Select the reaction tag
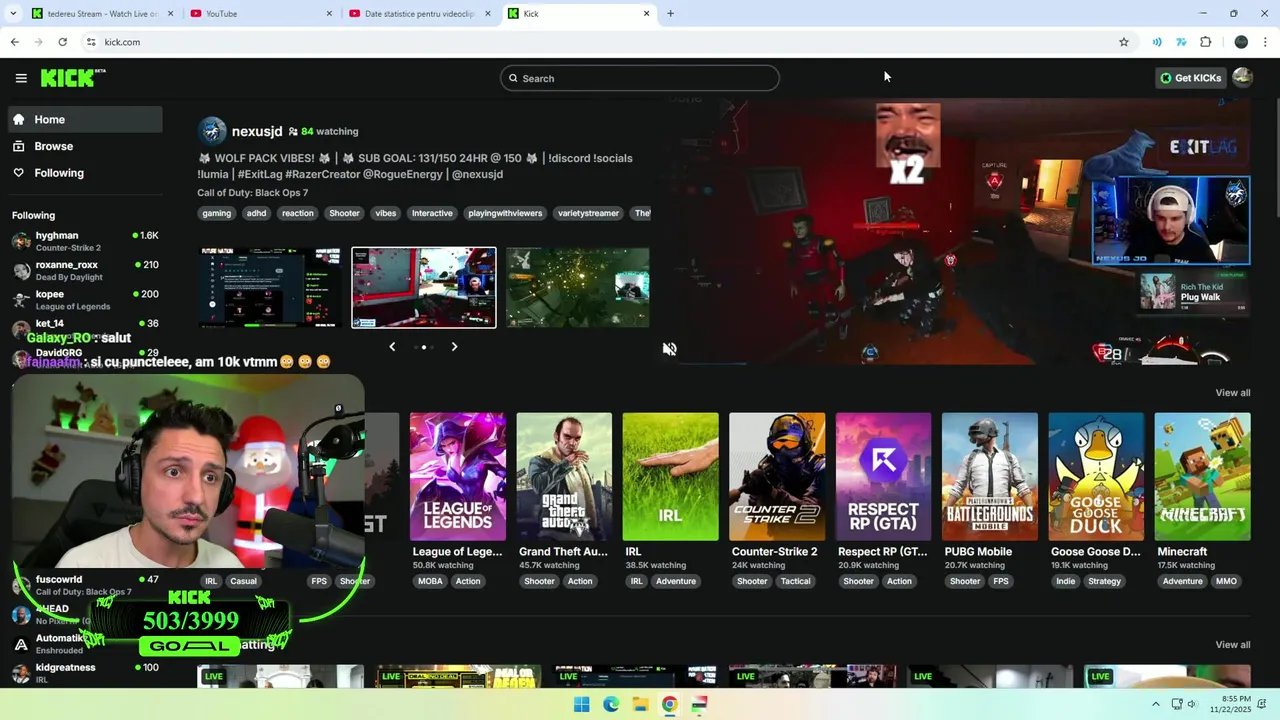The height and width of the screenshot is (720, 1280). (298, 213)
